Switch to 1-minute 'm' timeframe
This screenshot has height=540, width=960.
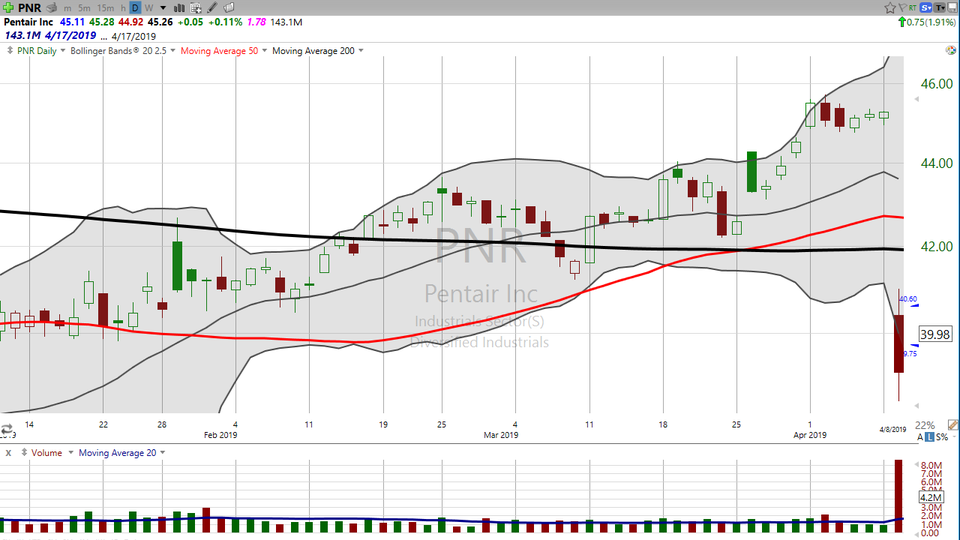[67, 8]
